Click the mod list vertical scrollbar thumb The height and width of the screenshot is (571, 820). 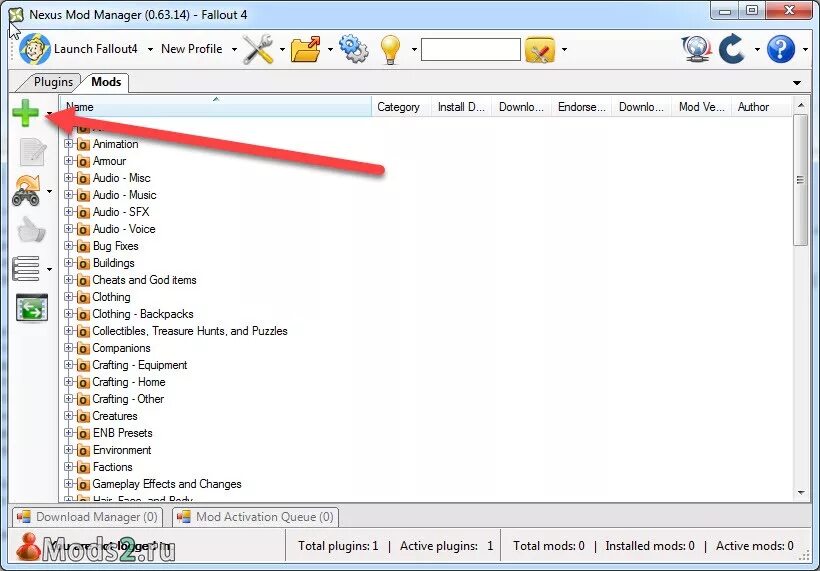(800, 180)
